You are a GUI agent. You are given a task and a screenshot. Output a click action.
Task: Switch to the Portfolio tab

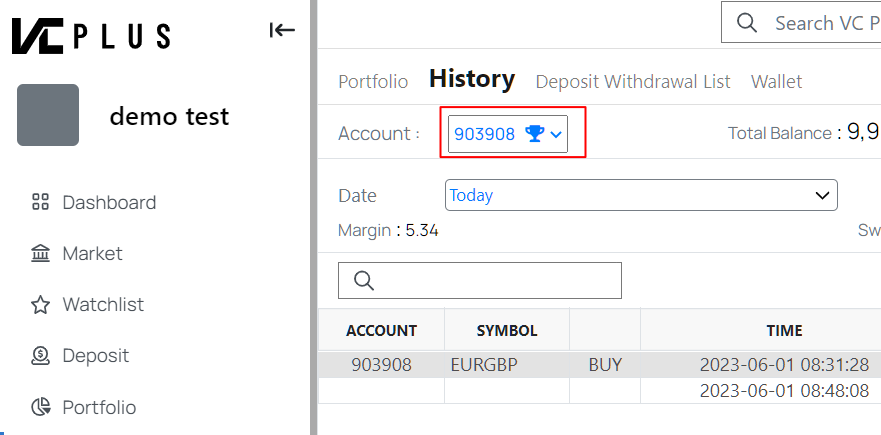tap(373, 82)
